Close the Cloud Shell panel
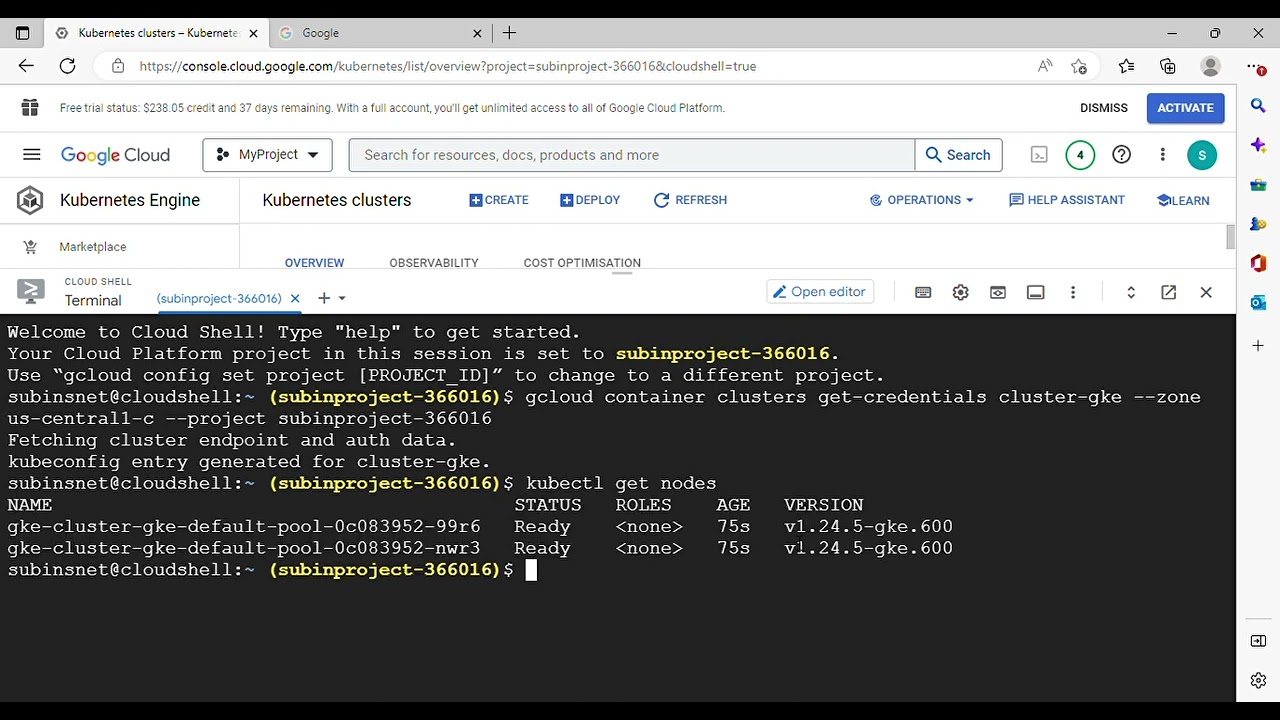The image size is (1280, 720). 1206,292
